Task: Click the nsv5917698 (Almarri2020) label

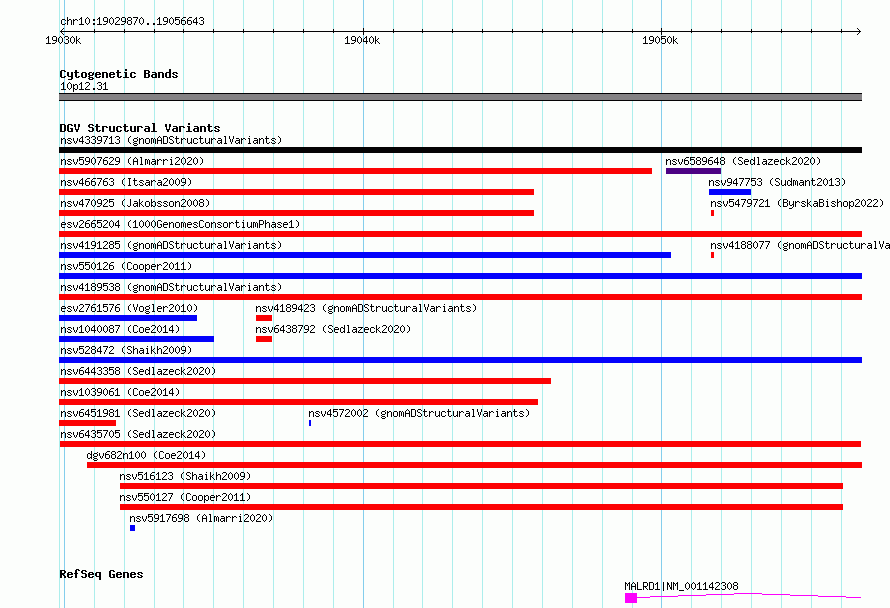Action: point(201,518)
